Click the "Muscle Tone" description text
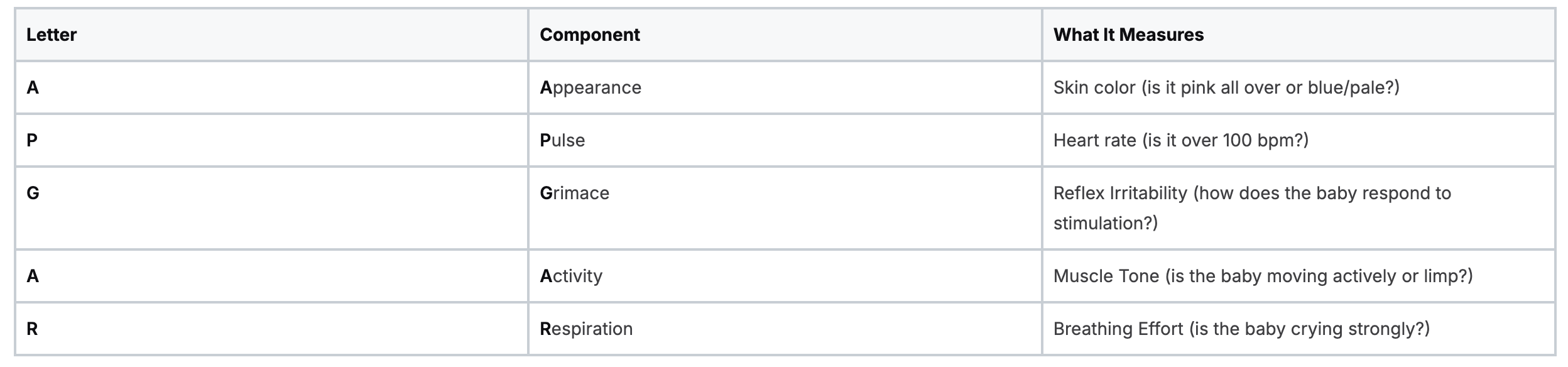 click(x=1106, y=276)
